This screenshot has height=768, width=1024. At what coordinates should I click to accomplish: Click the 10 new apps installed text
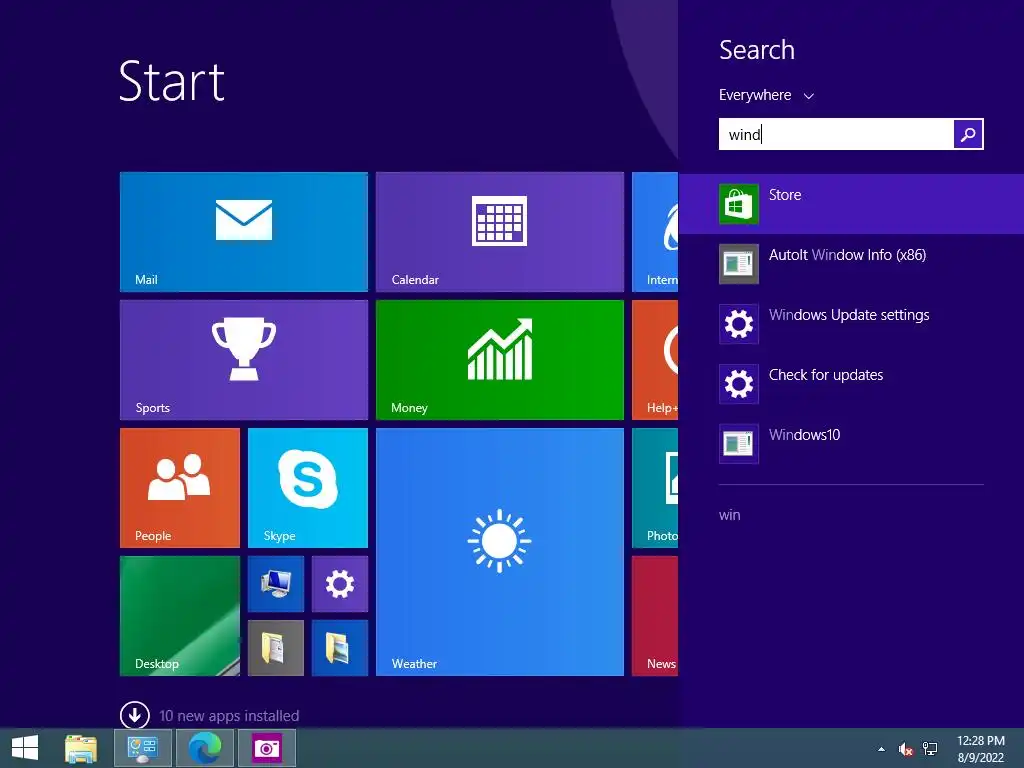click(229, 716)
